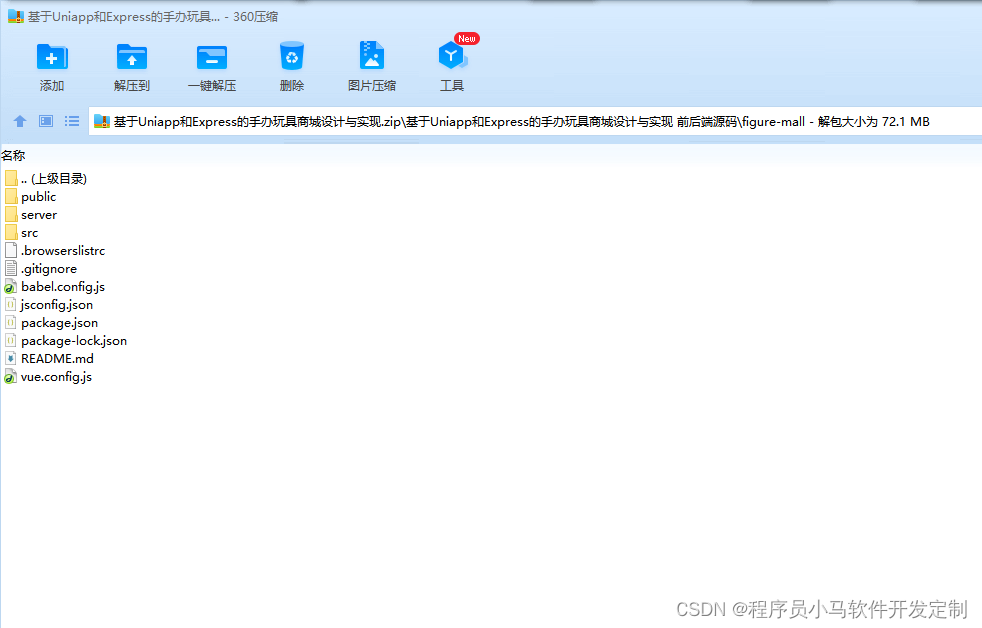Viewport: 982px width, 628px height.
Task: Go up one level with the arrow icon
Action: [x=20, y=121]
